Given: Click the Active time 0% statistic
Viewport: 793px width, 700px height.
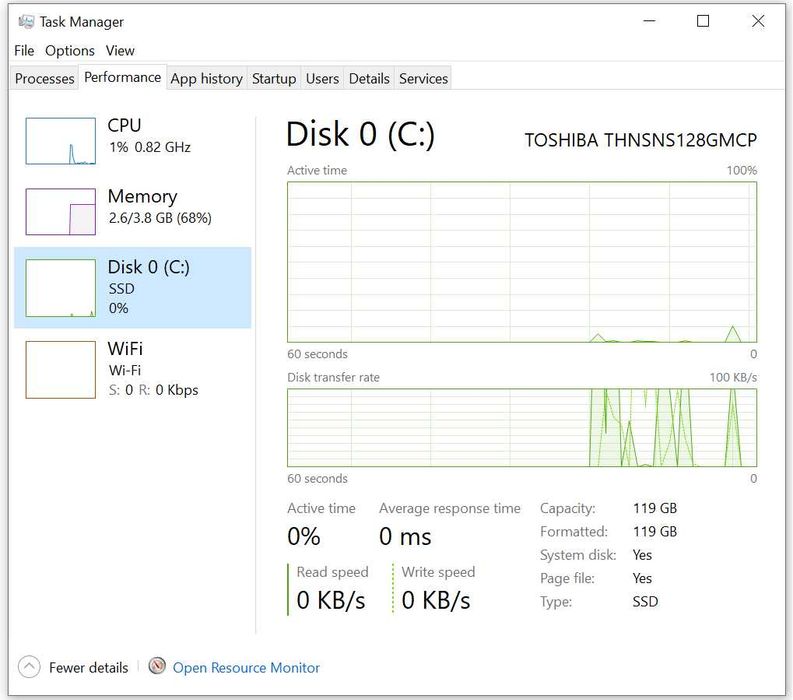Looking at the screenshot, I should 303,537.
